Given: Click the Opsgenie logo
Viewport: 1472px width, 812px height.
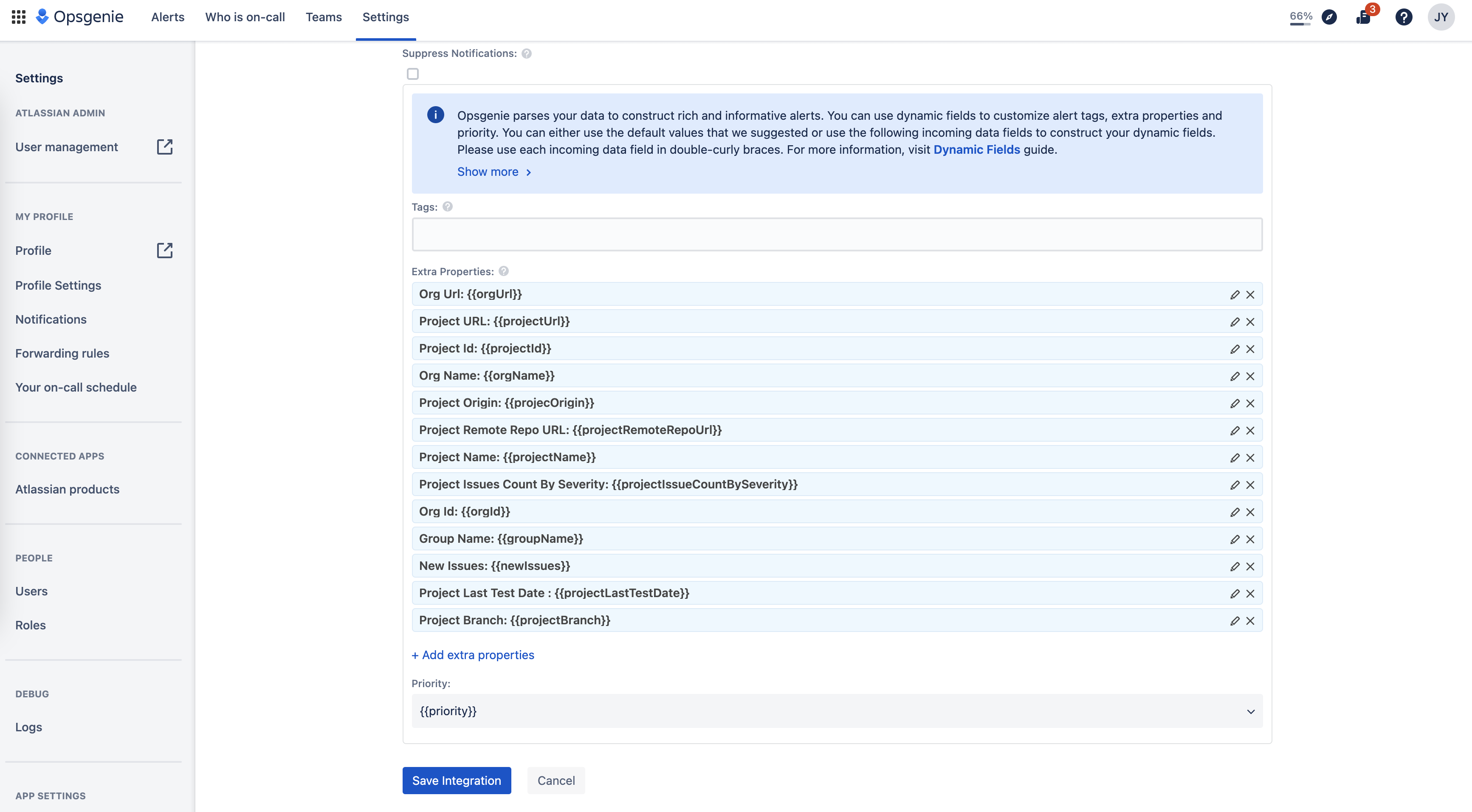Looking at the screenshot, I should click(x=79, y=17).
